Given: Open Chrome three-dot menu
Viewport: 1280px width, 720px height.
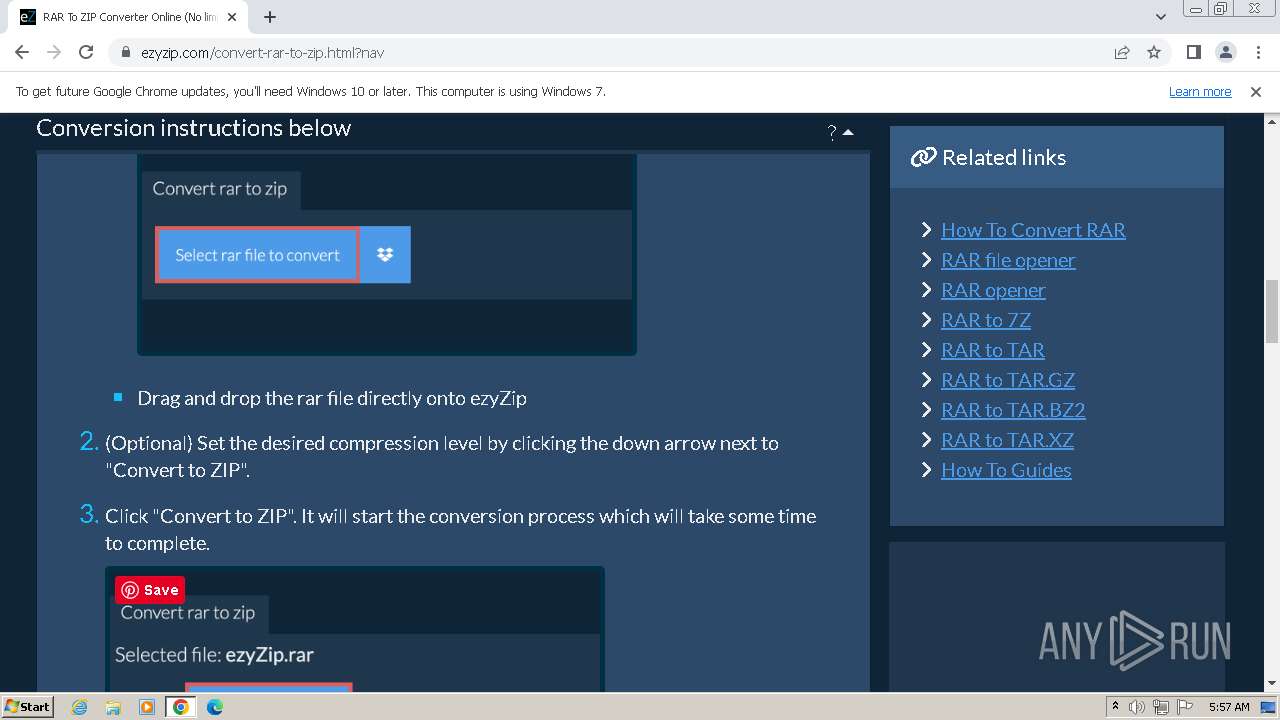Looking at the screenshot, I should pos(1256,52).
